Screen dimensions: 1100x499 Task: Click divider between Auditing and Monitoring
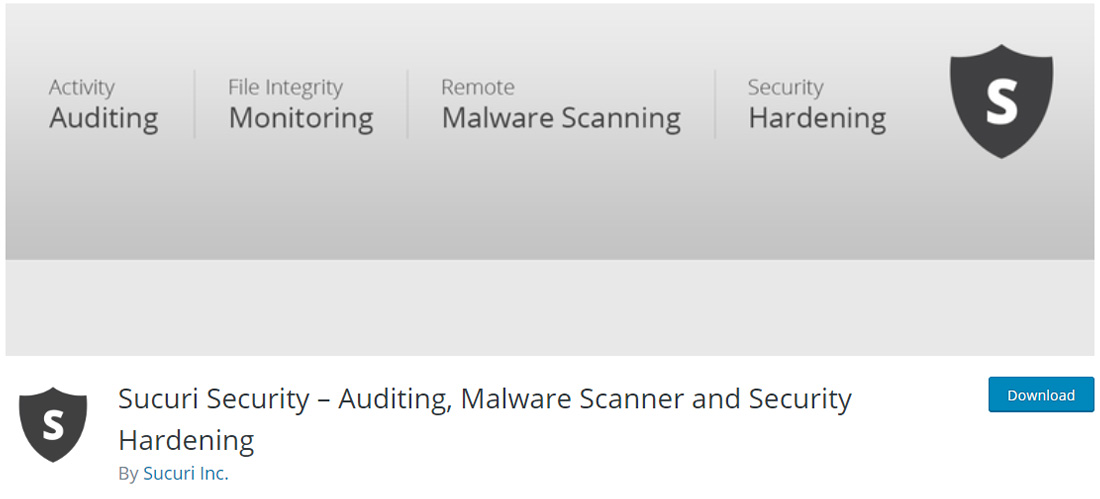click(x=194, y=103)
